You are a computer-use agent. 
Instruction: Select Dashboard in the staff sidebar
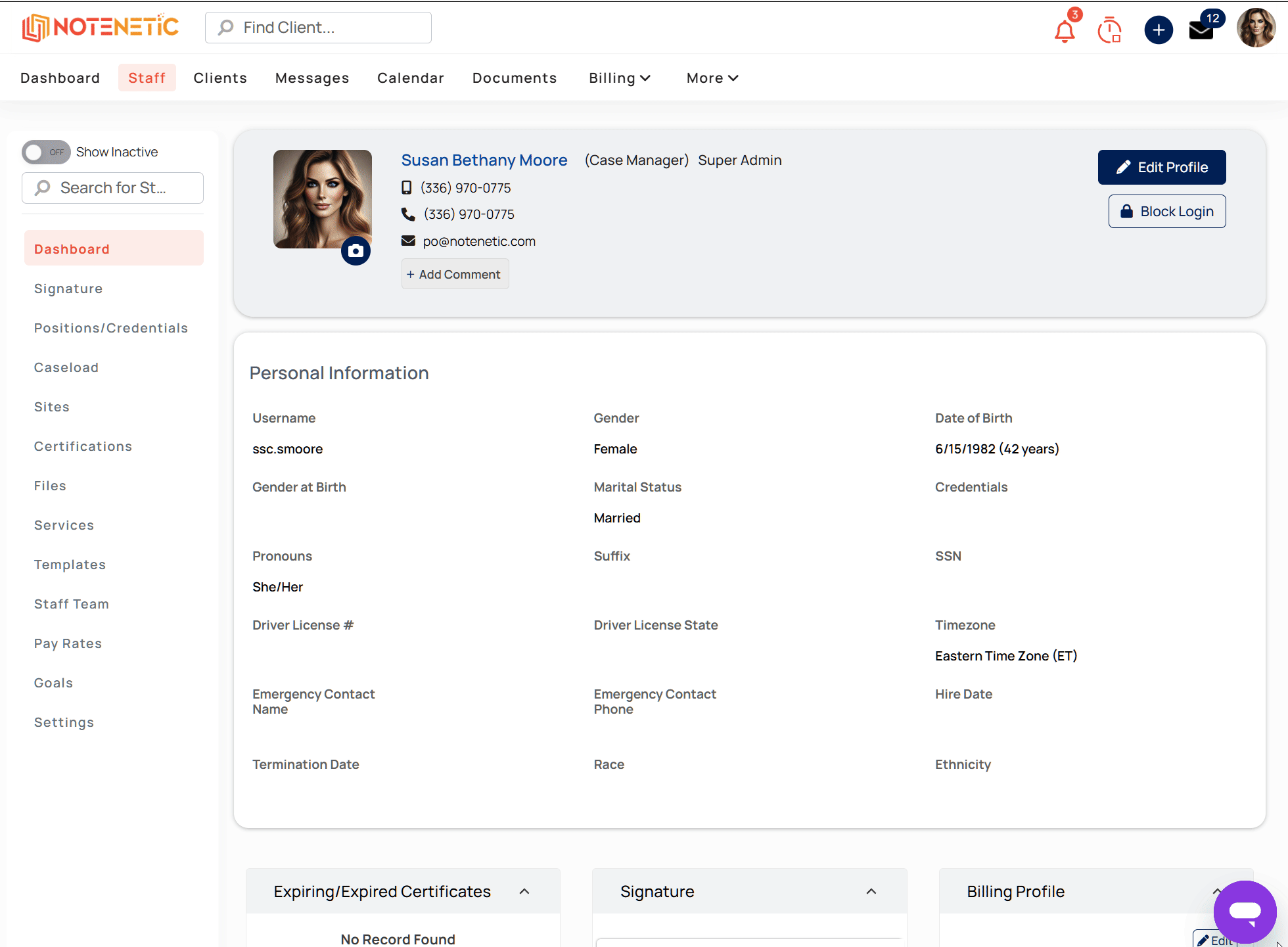click(114, 248)
